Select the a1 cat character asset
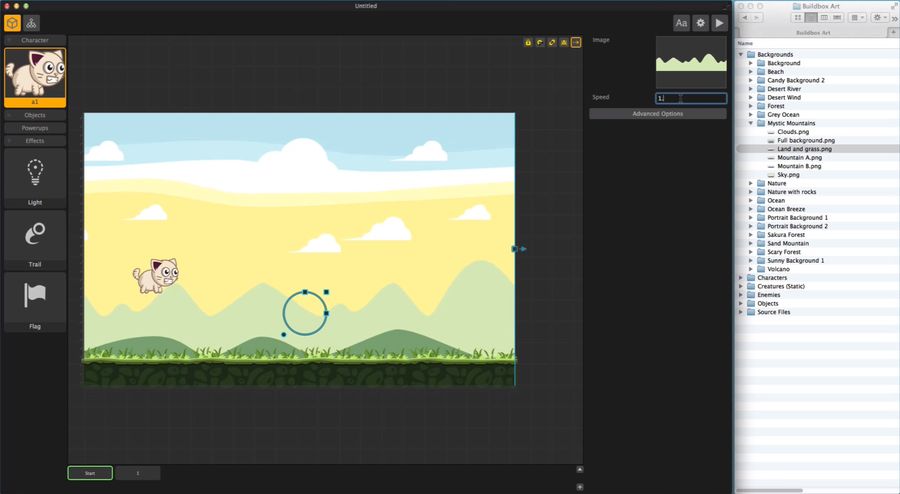Viewport: 900px width, 494px height. click(35, 77)
